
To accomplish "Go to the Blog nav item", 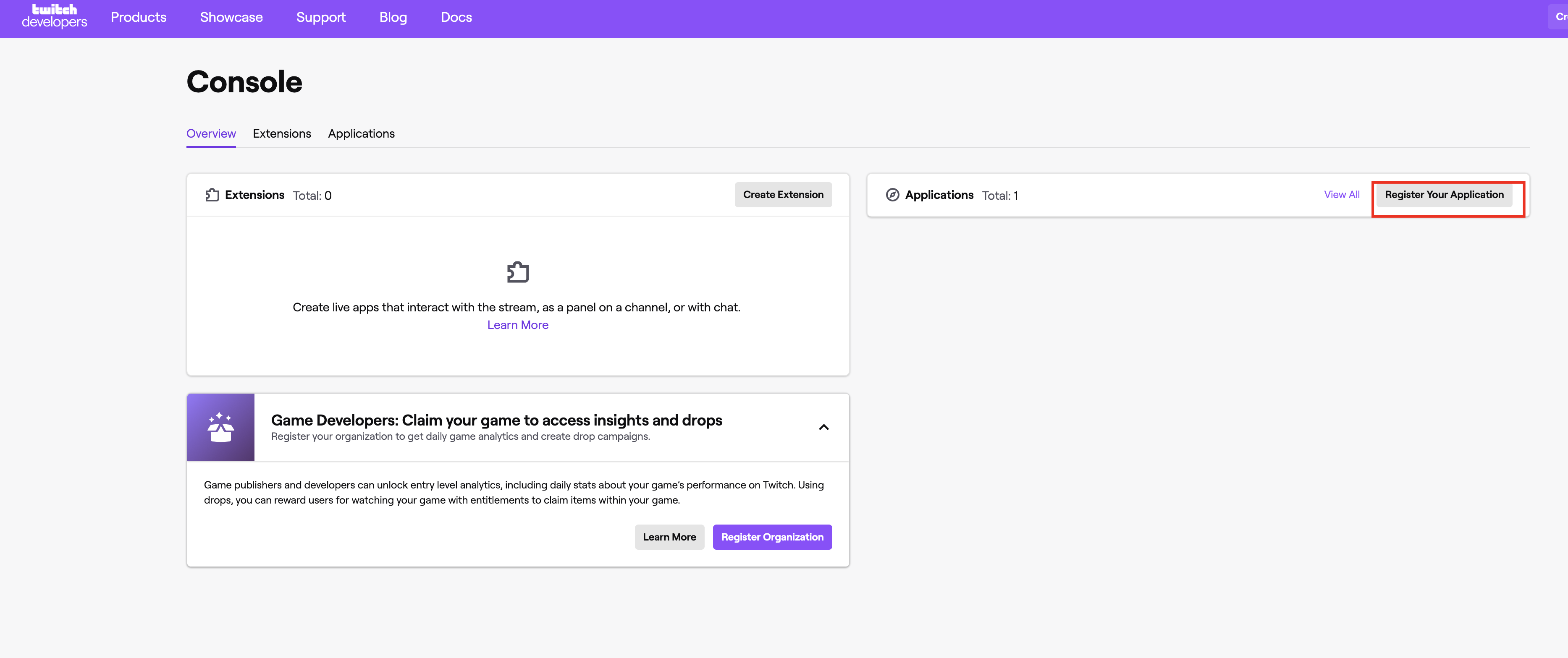I will tap(393, 17).
